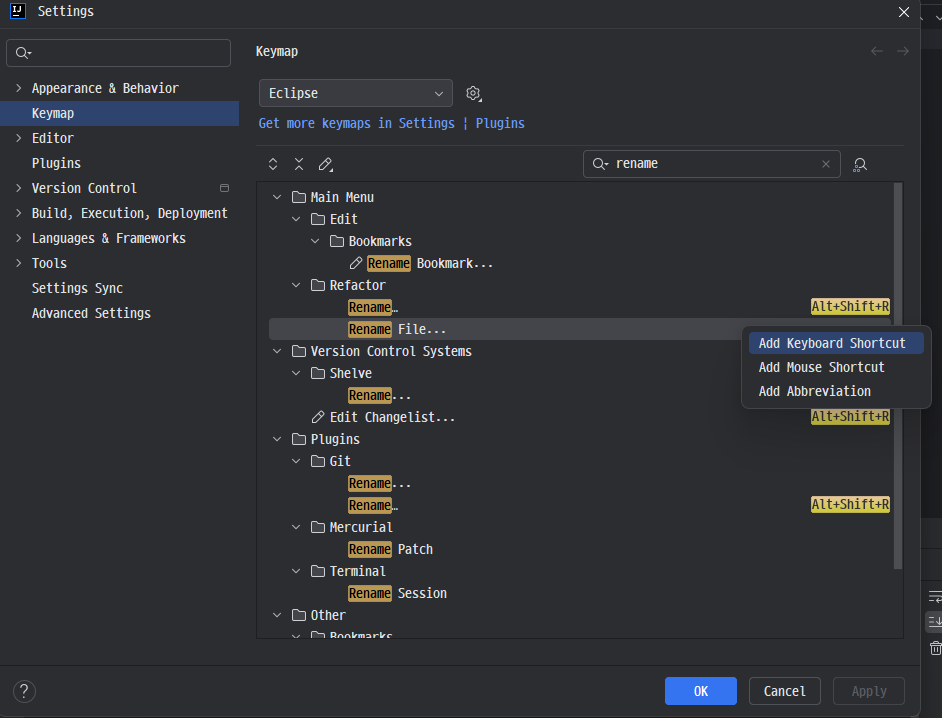Click the Find Actions by Shortcut magnifier icon
Viewport: 942px width, 718px height.
859,163
